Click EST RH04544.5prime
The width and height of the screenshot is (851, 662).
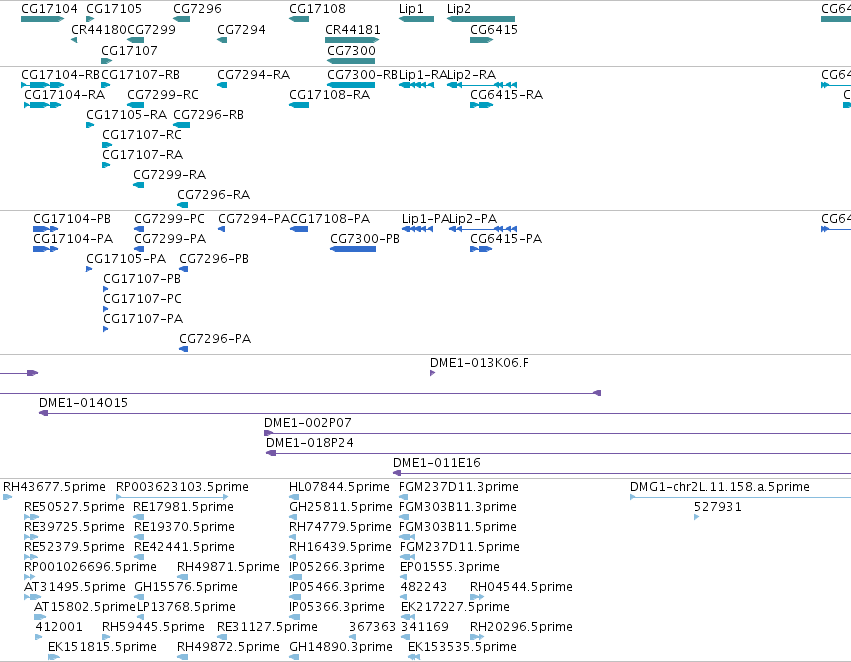click(477, 597)
